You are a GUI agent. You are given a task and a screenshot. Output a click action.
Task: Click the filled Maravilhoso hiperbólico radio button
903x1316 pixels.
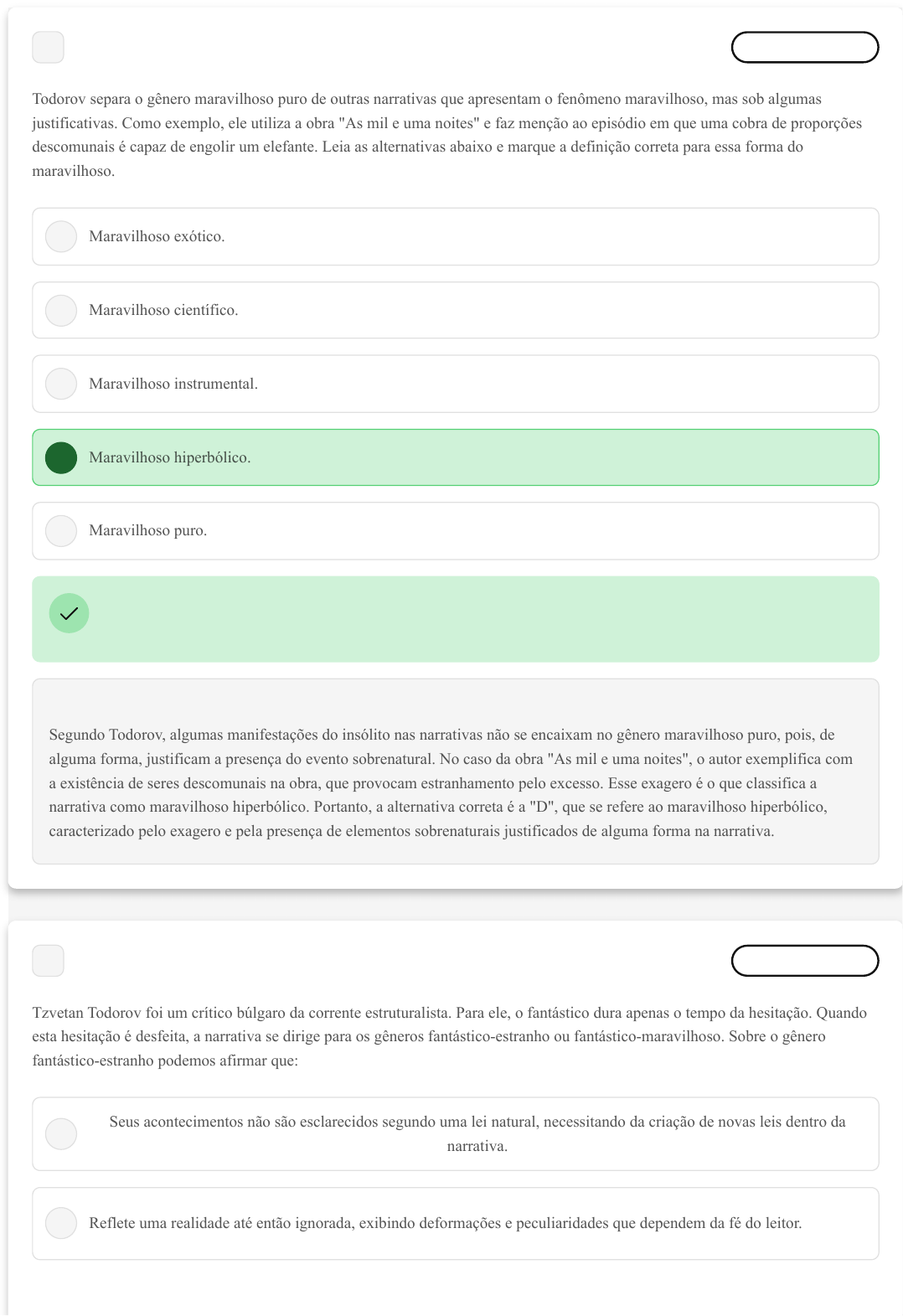(x=61, y=457)
